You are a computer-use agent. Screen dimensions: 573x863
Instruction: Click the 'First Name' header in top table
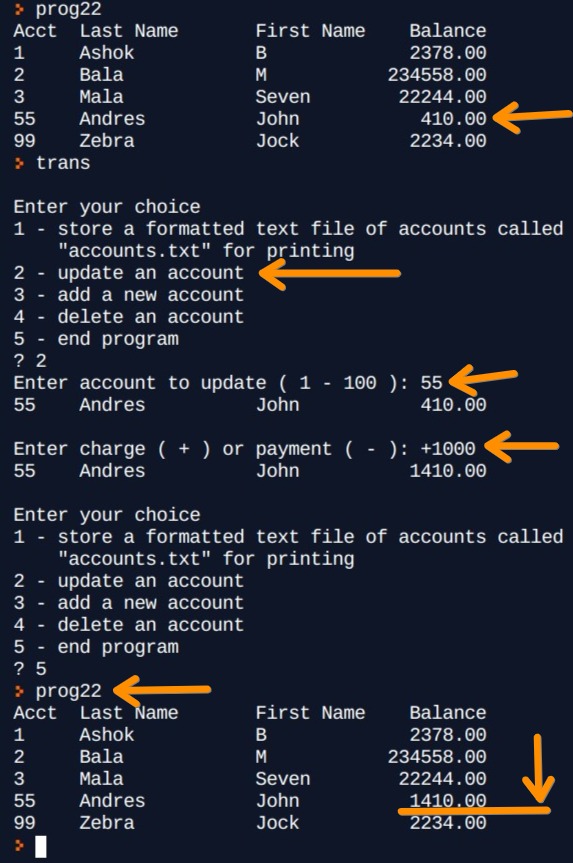click(310, 31)
